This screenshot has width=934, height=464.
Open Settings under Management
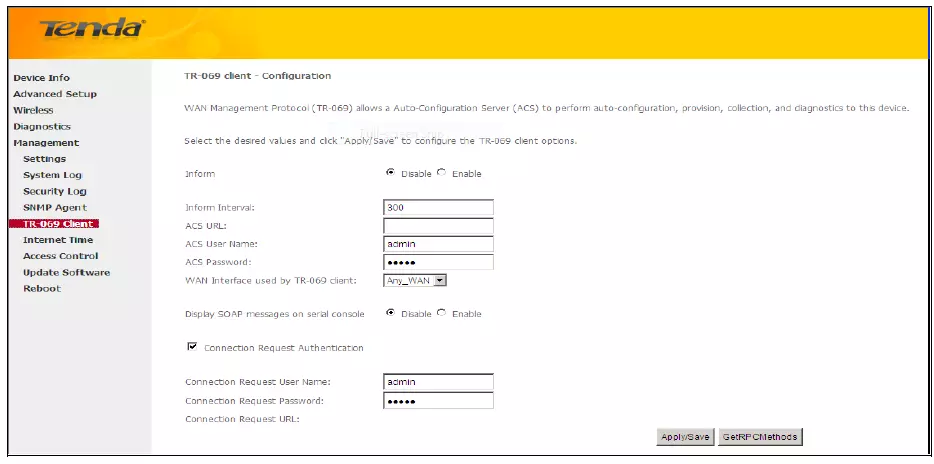pyautogui.click(x=44, y=159)
